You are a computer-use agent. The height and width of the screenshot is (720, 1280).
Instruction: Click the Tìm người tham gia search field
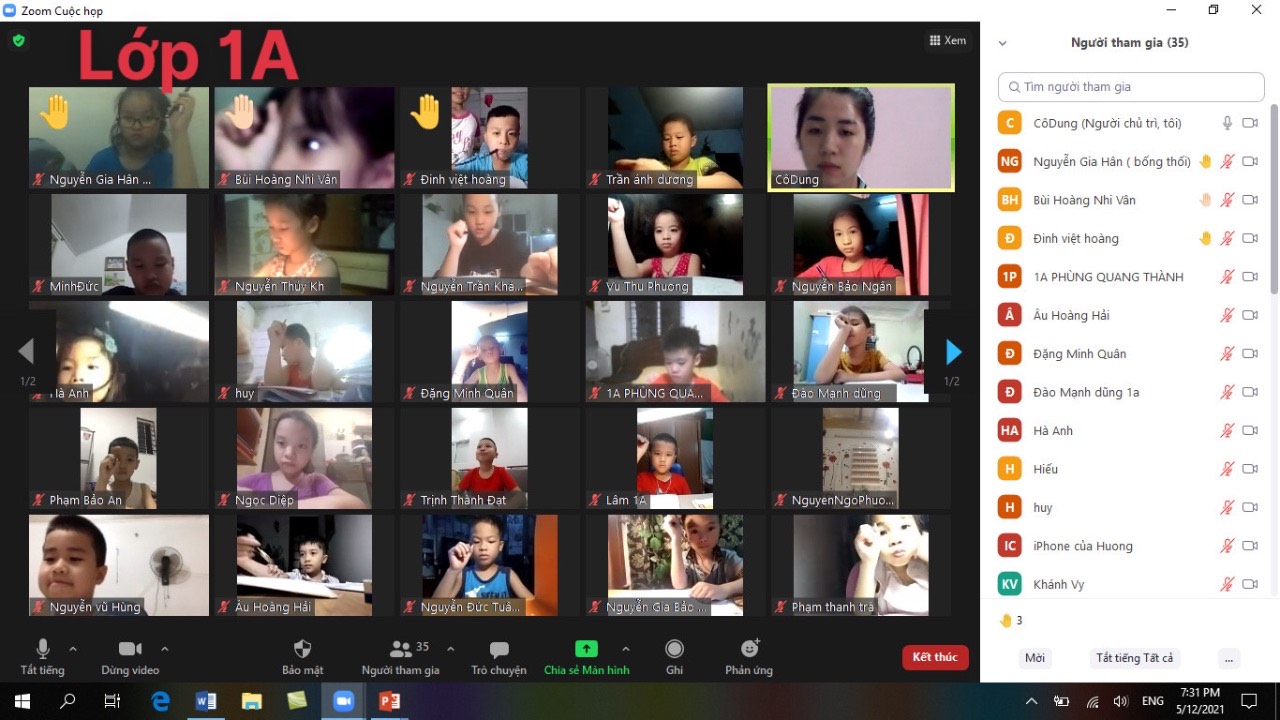pyautogui.click(x=1131, y=87)
